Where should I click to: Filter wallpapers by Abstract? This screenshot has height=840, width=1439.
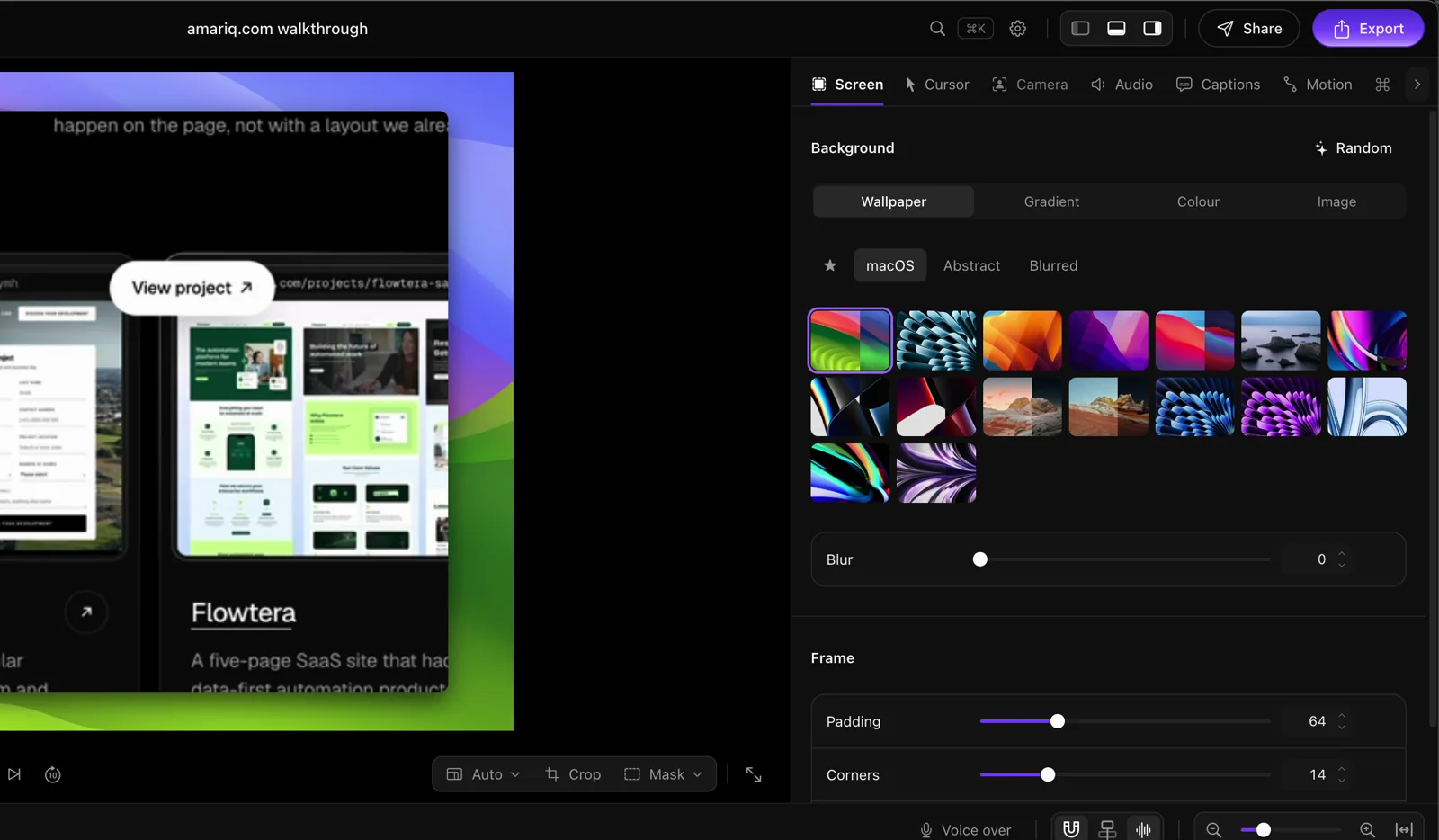click(971, 265)
